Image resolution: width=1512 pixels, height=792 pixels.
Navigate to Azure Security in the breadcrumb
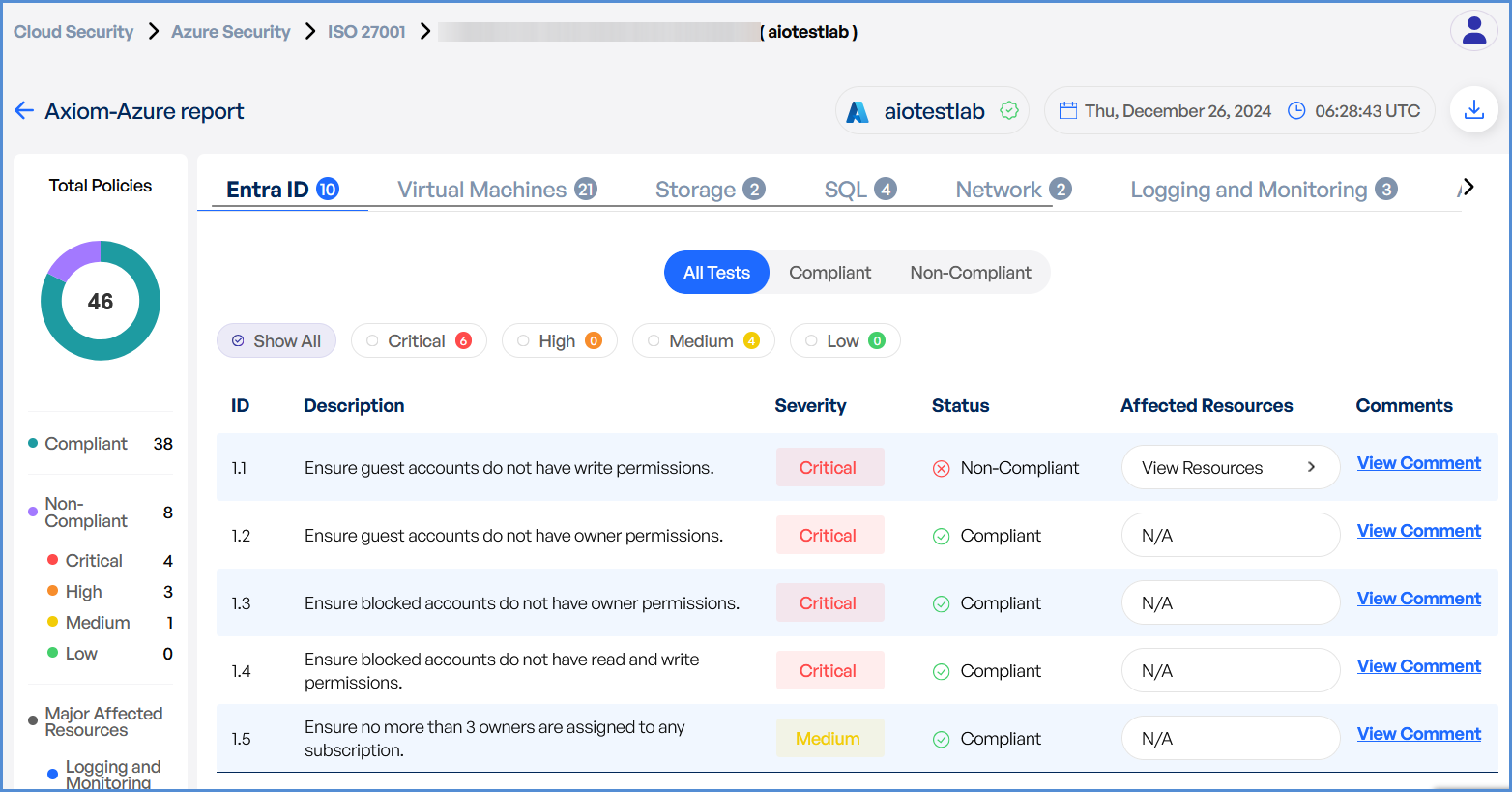[230, 32]
